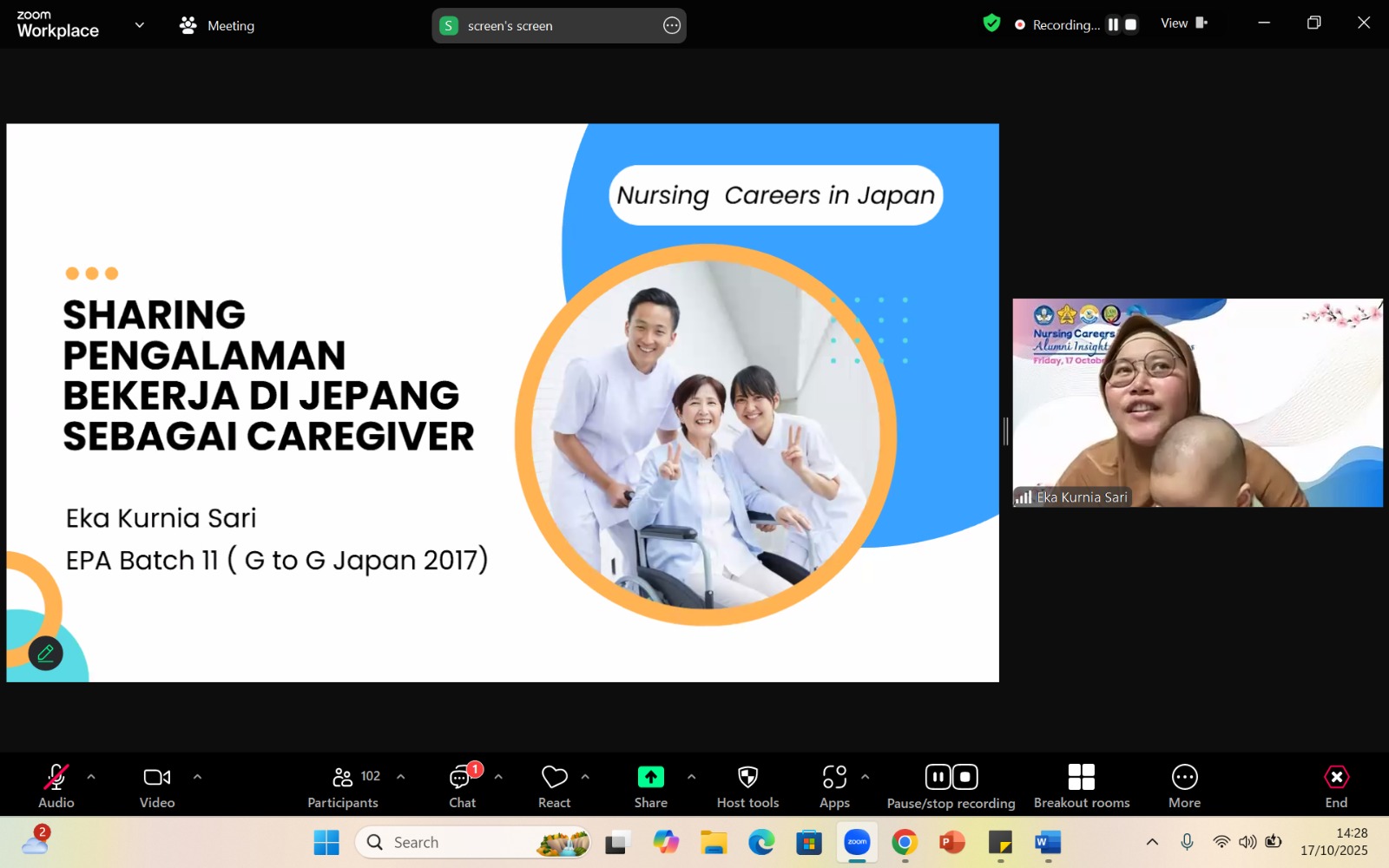This screenshot has height=868, width=1389.
Task: Open Participants list showing 102 attendees
Action: click(x=342, y=784)
